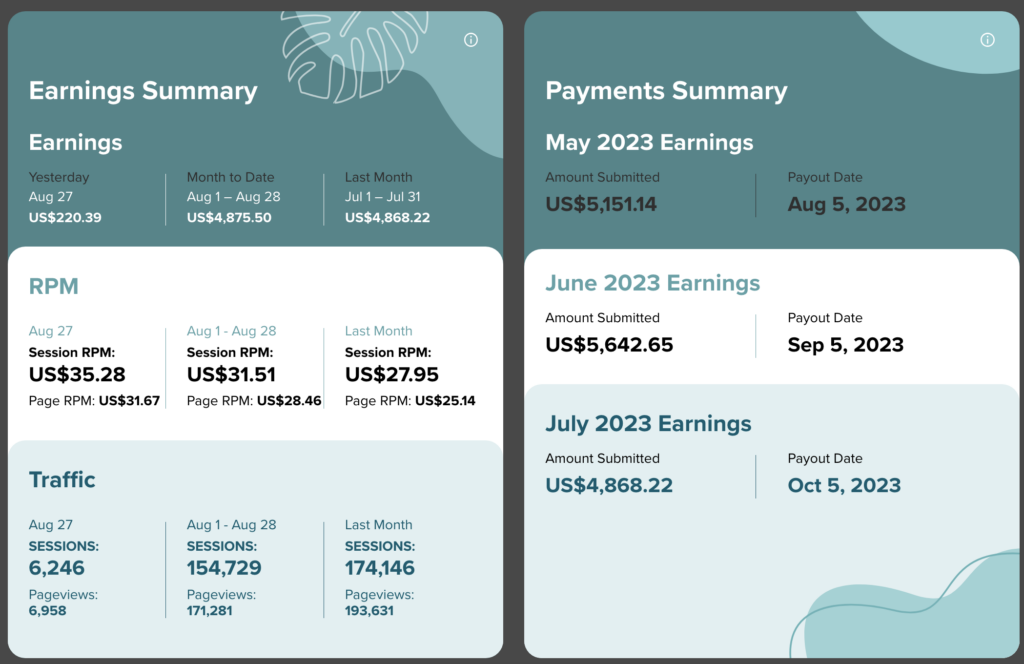
Task: Click Last Month Session RPM US$27.95
Action: [x=392, y=374]
